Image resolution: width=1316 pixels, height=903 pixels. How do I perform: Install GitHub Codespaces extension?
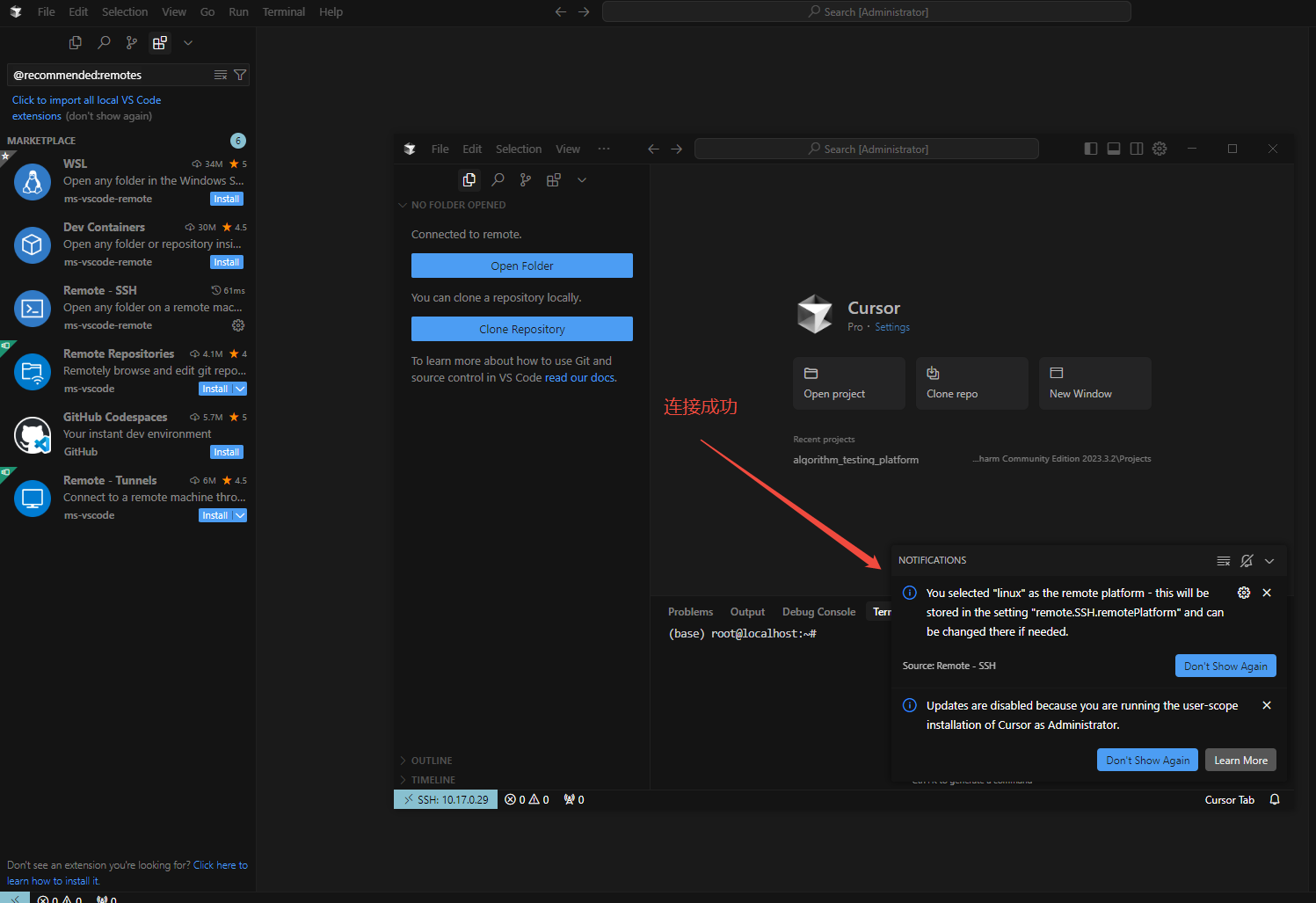227,452
